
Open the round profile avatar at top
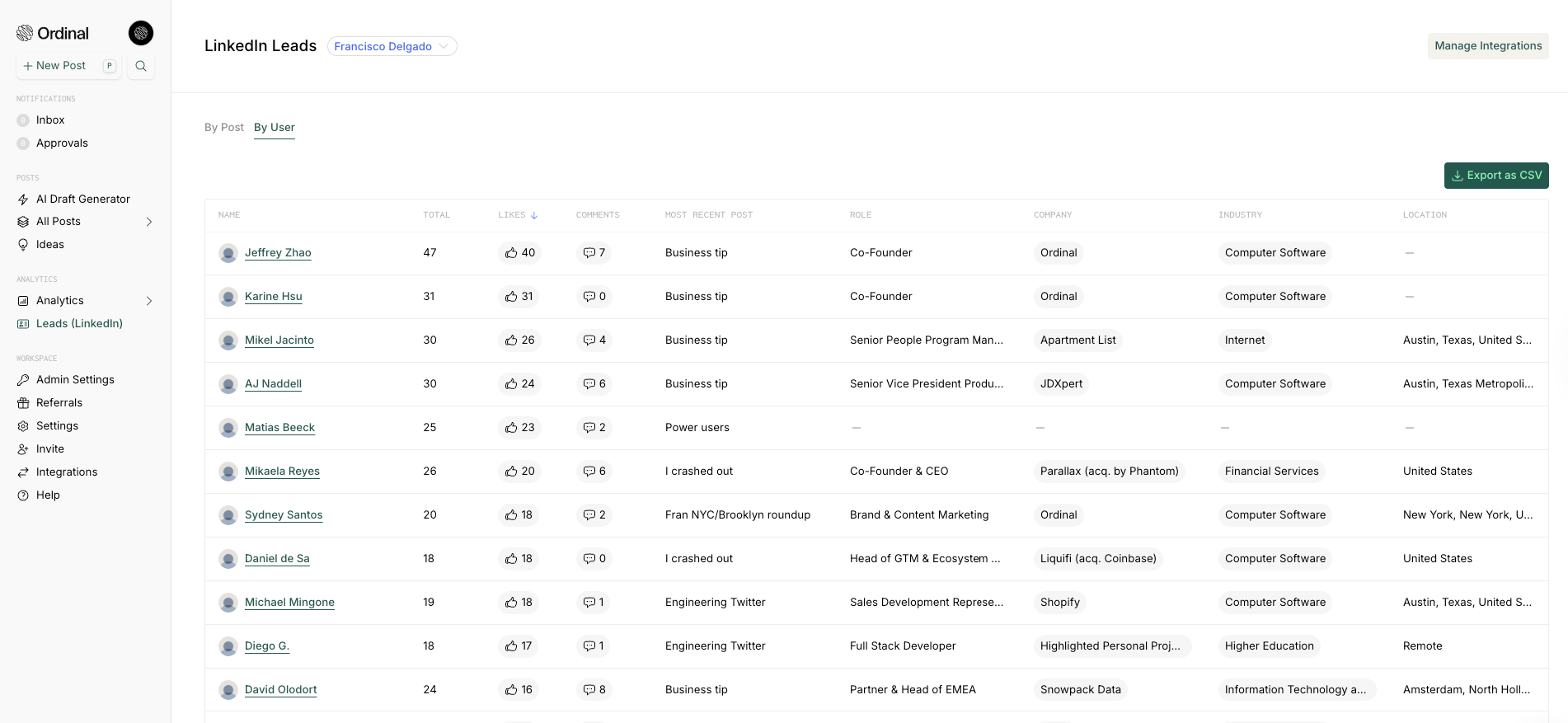click(141, 33)
